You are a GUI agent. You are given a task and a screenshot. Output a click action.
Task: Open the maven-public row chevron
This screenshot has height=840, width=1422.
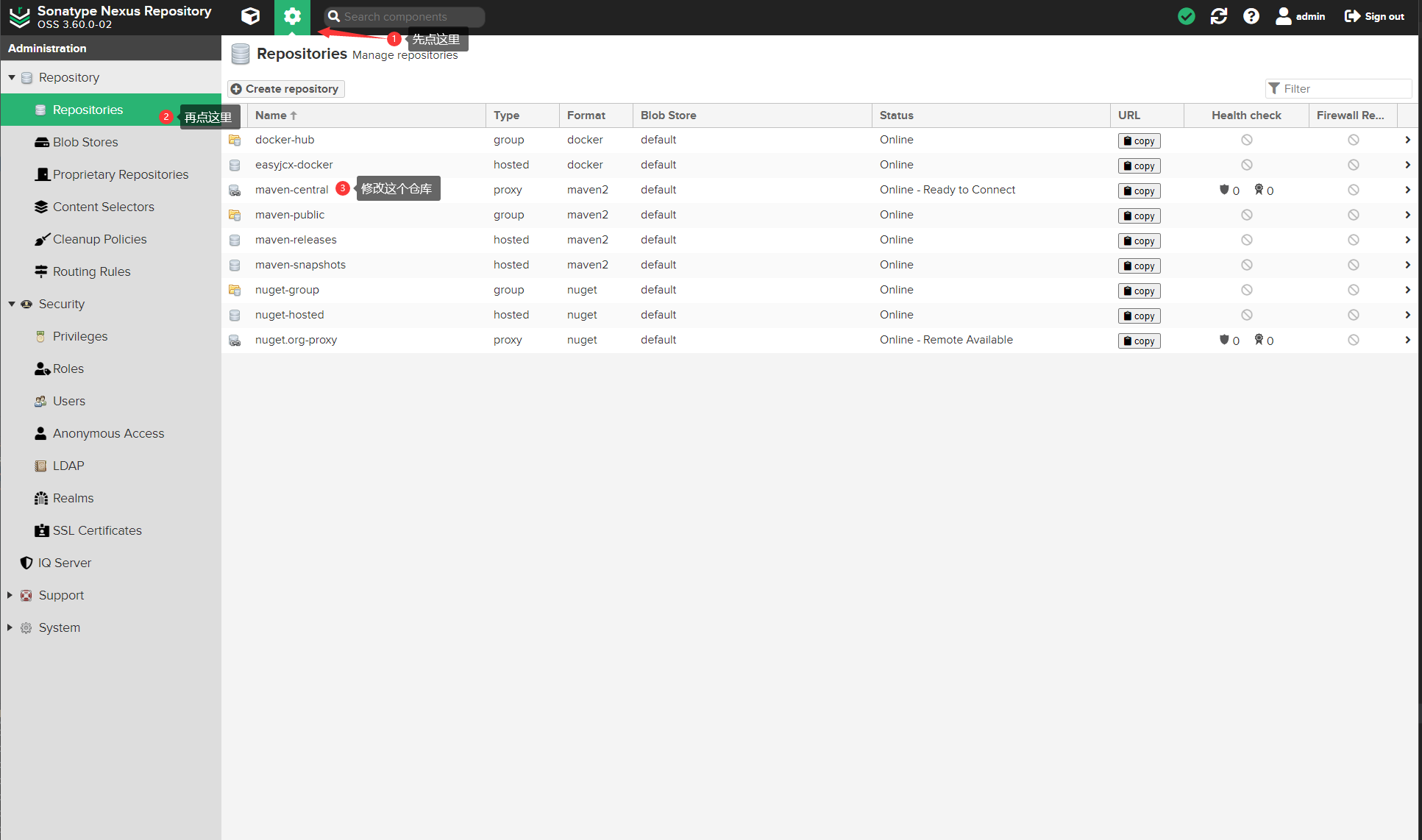point(1407,215)
